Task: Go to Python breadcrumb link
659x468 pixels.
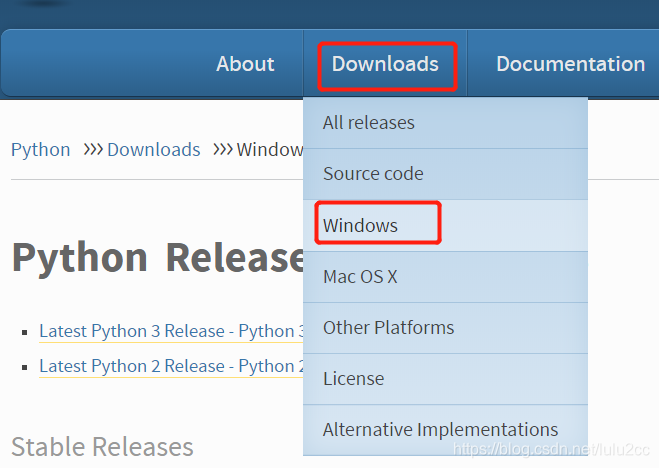Action: [x=40, y=150]
